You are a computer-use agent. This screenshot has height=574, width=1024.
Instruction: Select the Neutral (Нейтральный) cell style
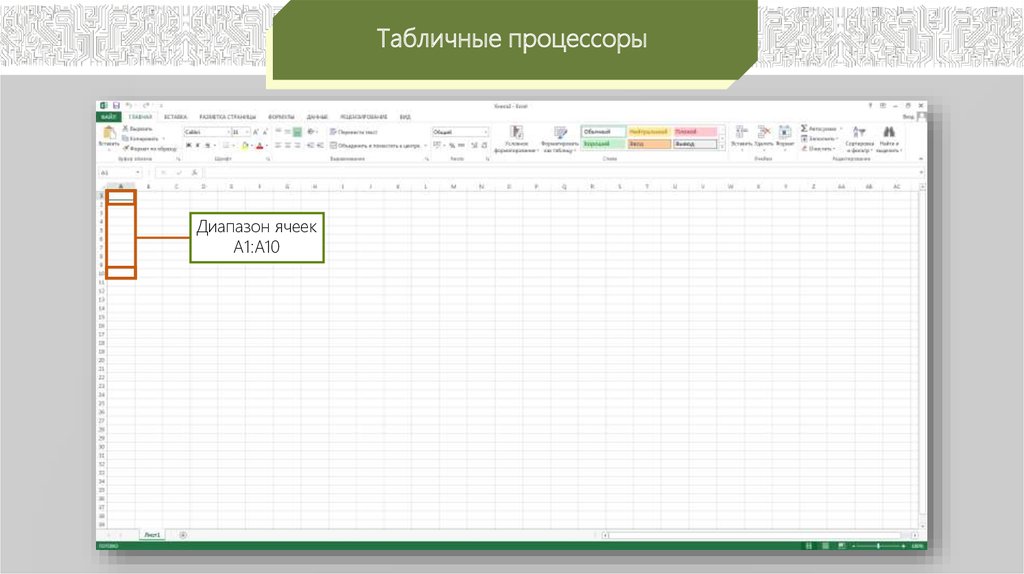[x=649, y=132]
